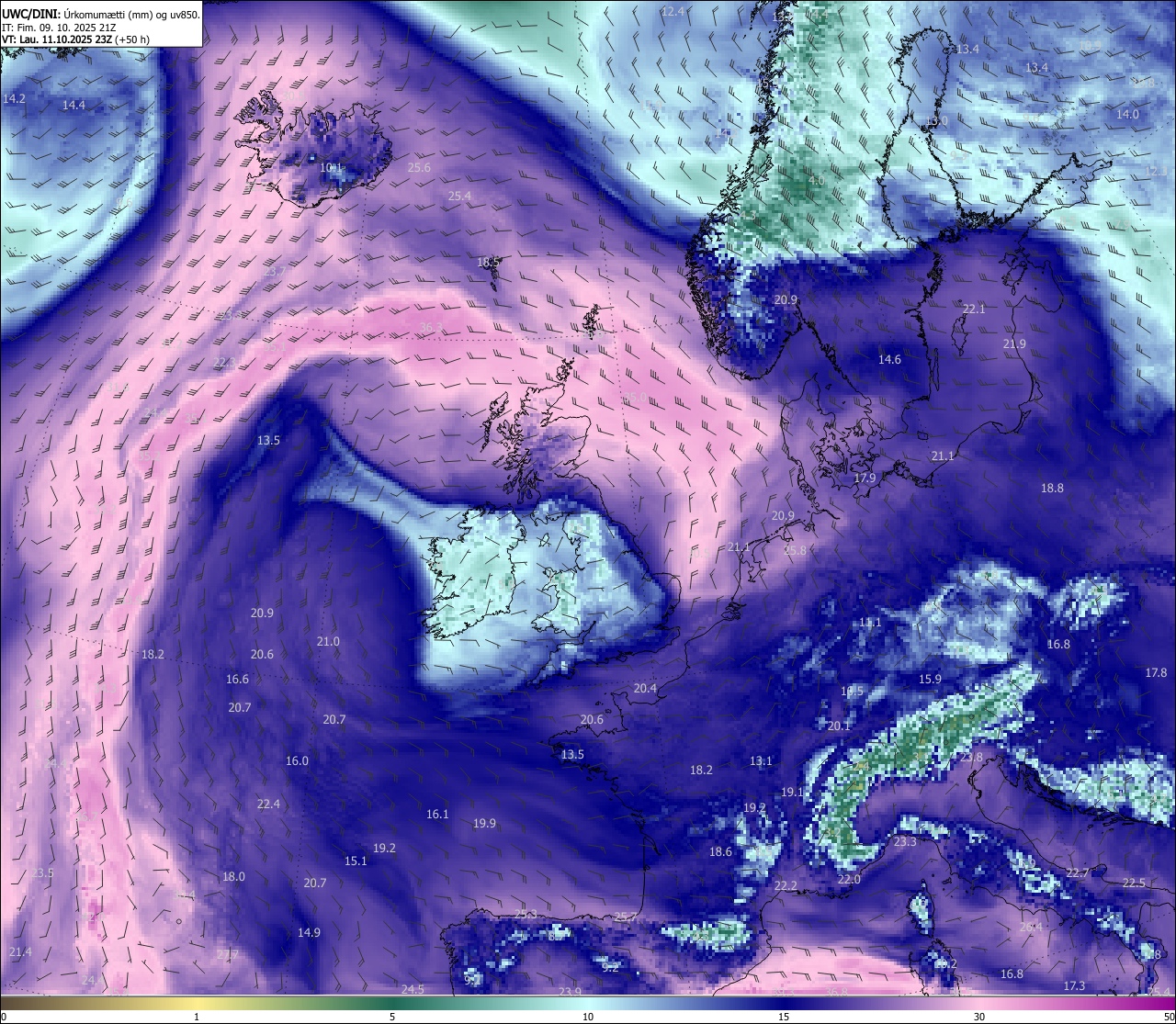Click the 17.3 value at bottom right

pyautogui.click(x=1074, y=986)
